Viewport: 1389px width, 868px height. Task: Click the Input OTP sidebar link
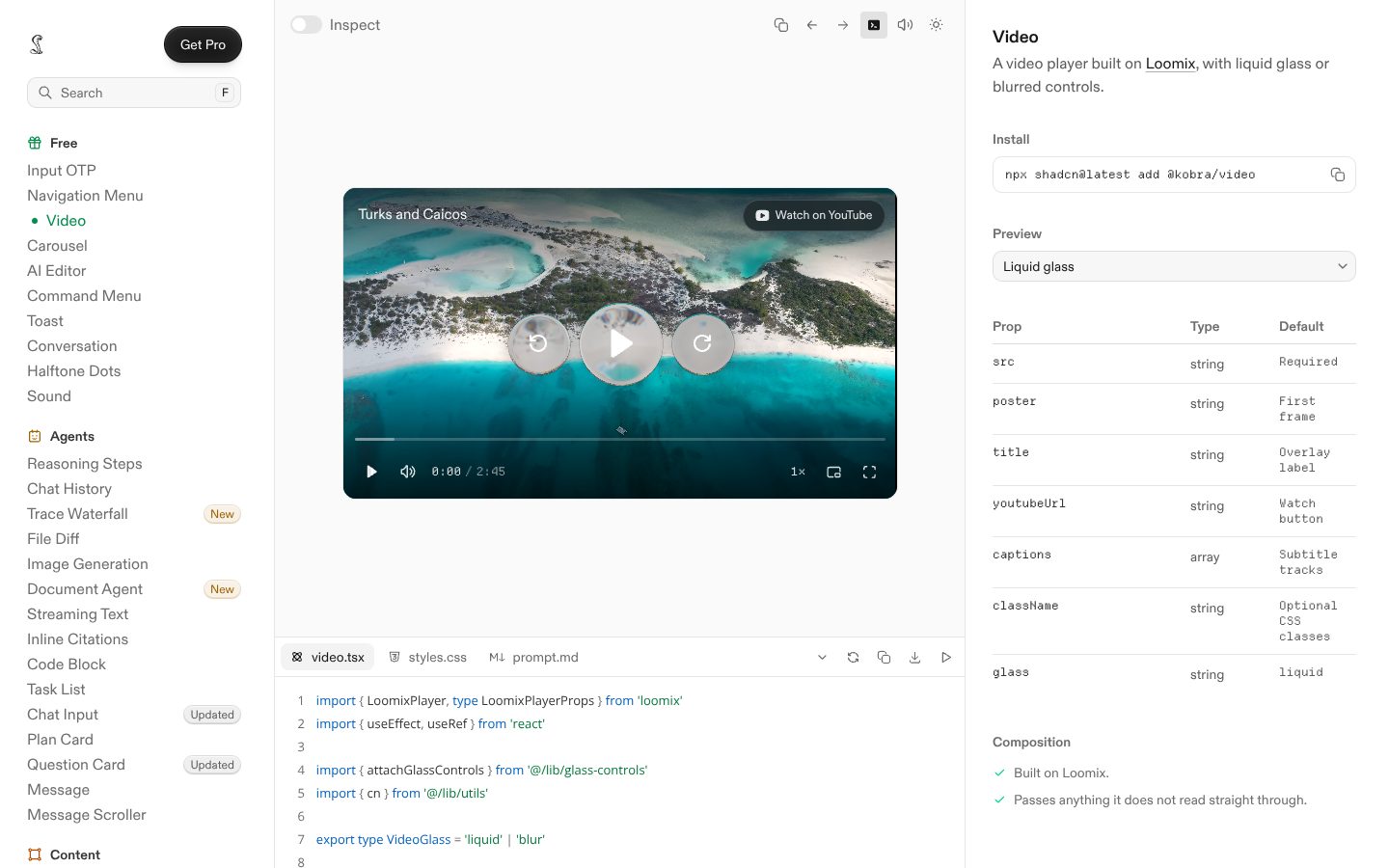click(x=62, y=171)
